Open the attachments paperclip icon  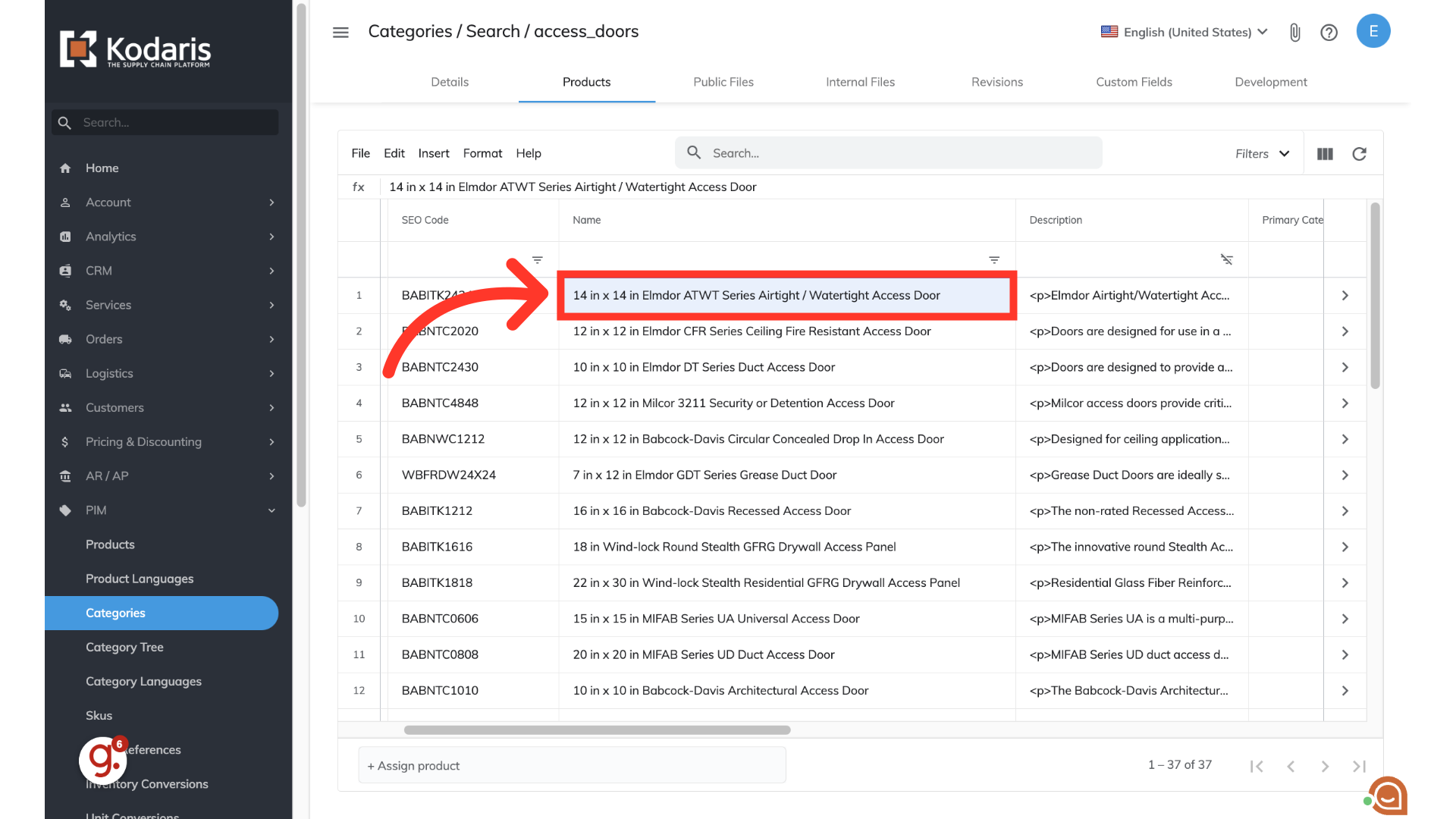(x=1294, y=32)
